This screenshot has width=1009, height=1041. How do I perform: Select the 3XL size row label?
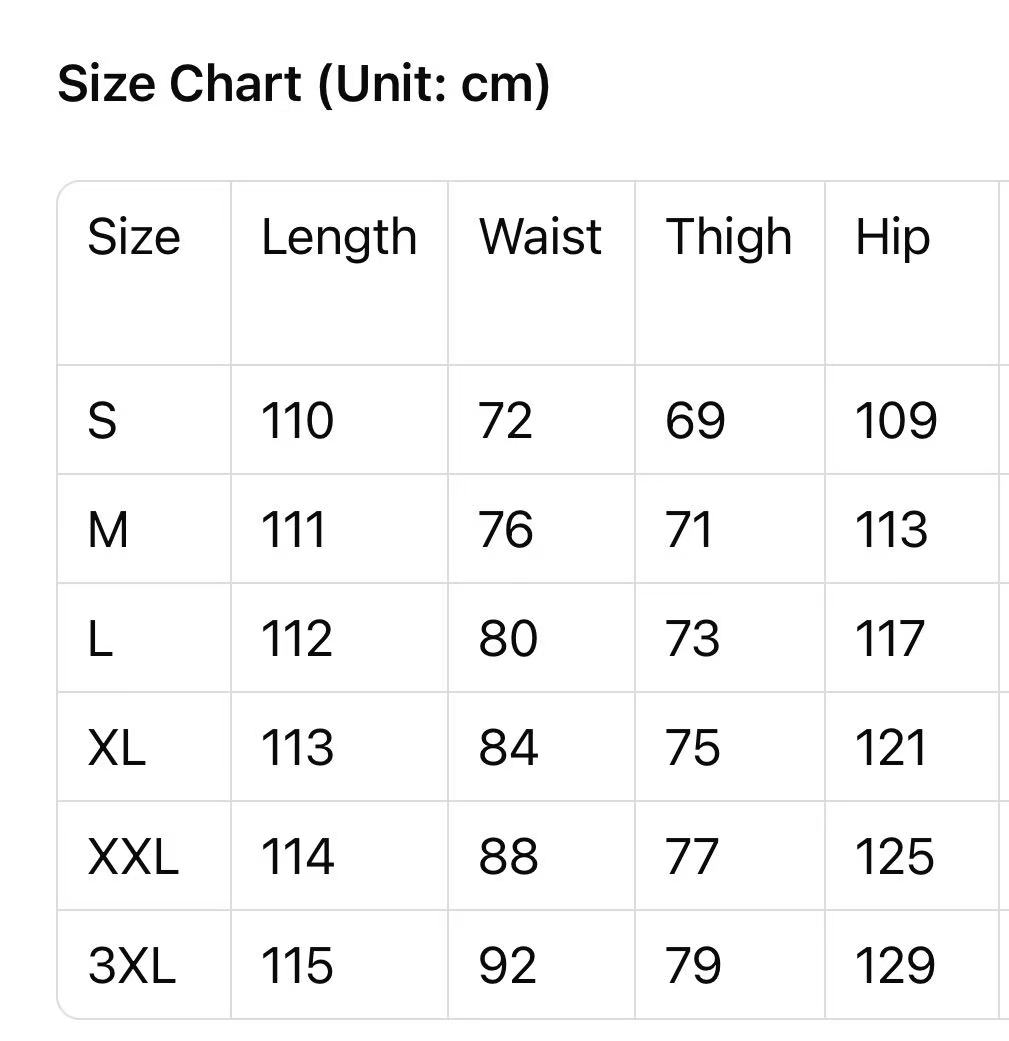click(x=131, y=966)
